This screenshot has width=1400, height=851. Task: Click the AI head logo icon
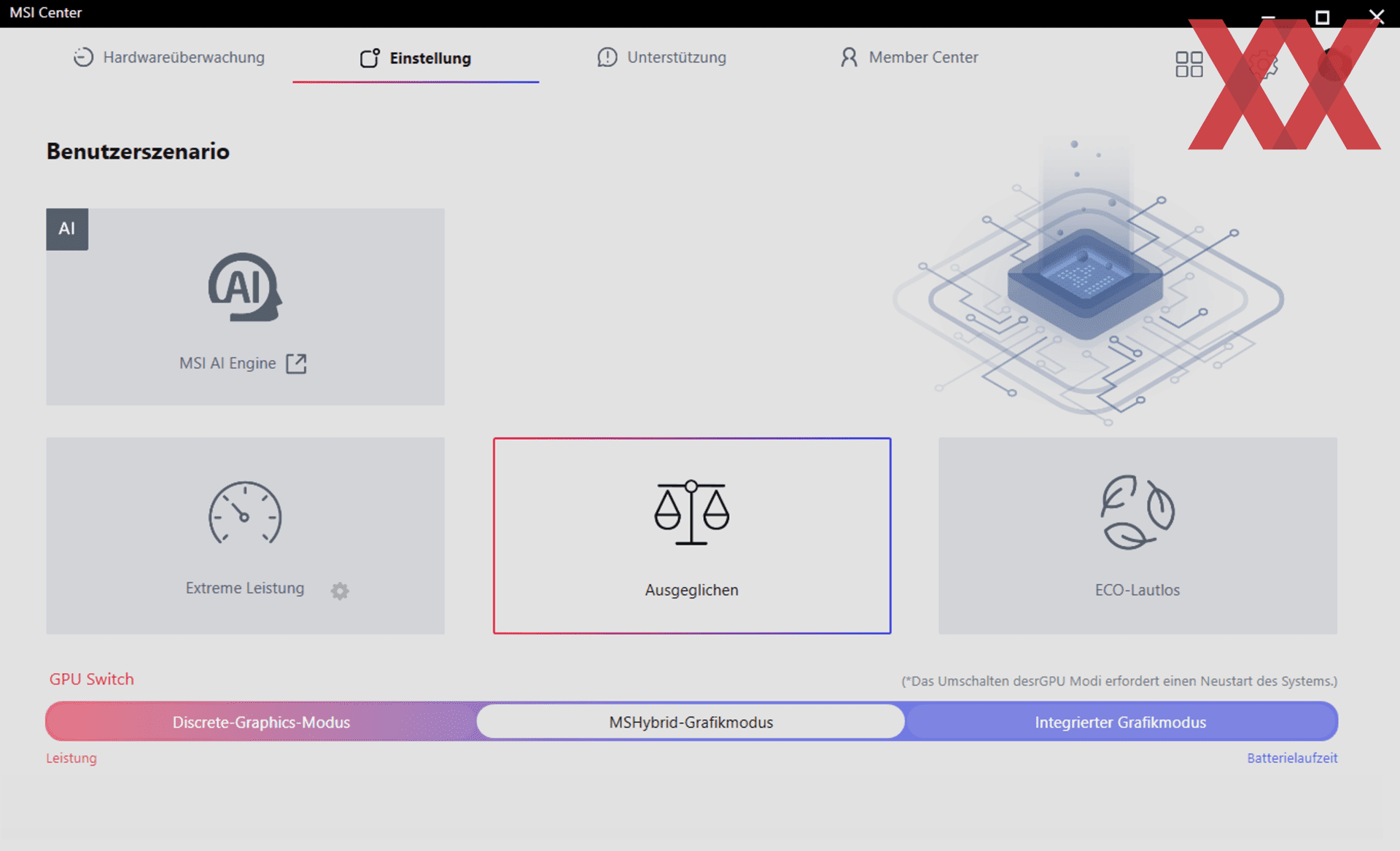[245, 287]
